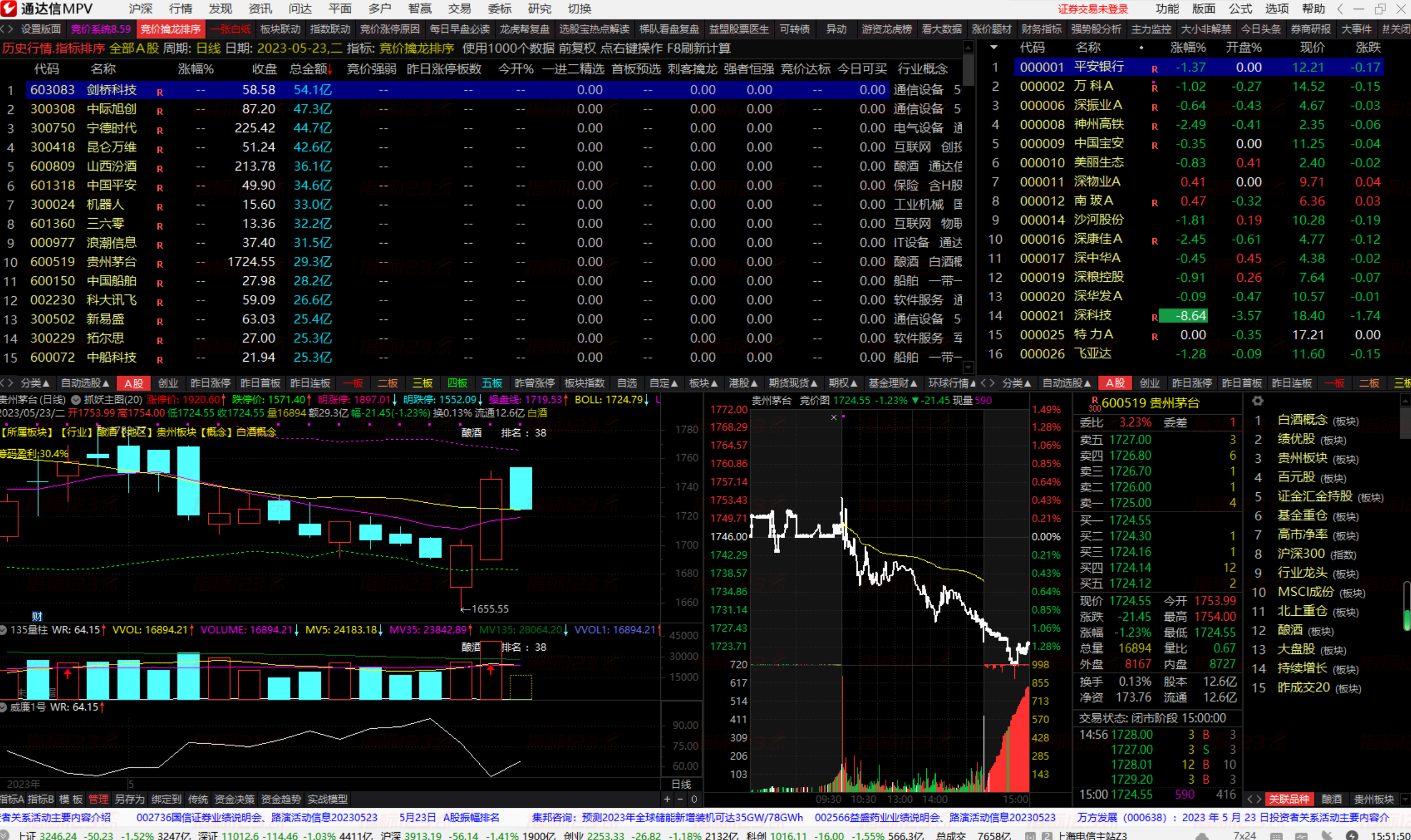Click the minus zoom icon below the chart
The image size is (1411, 840).
[680, 799]
